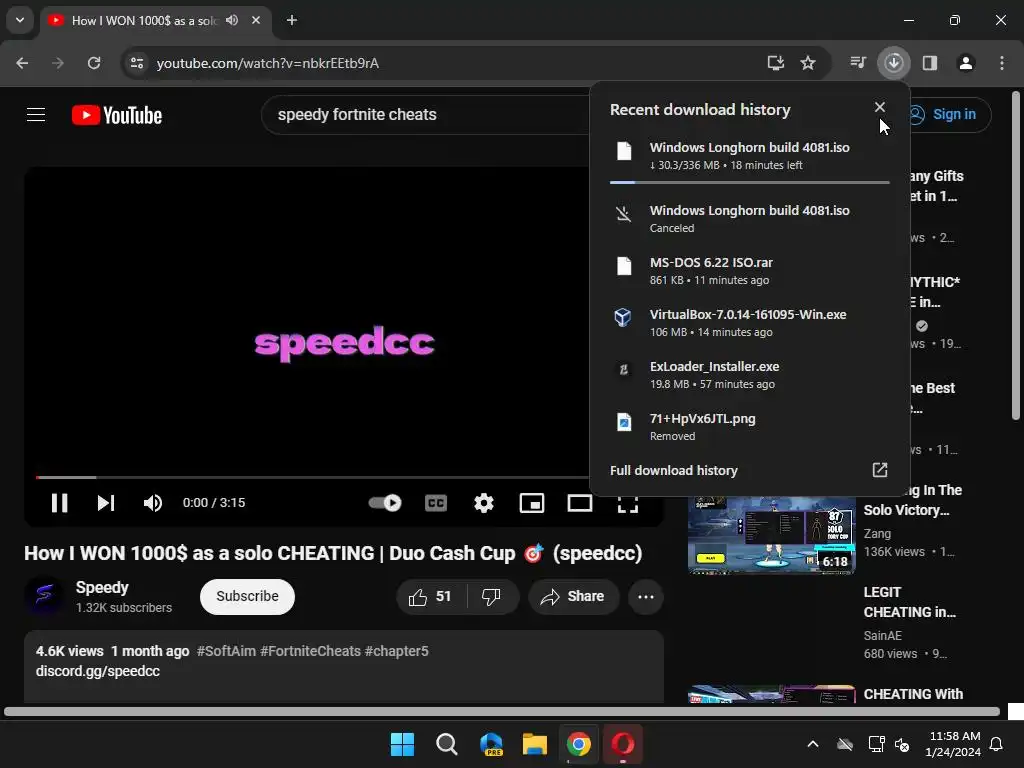The image size is (1024, 768).
Task: Open the Windows Start menu
Action: 402,744
